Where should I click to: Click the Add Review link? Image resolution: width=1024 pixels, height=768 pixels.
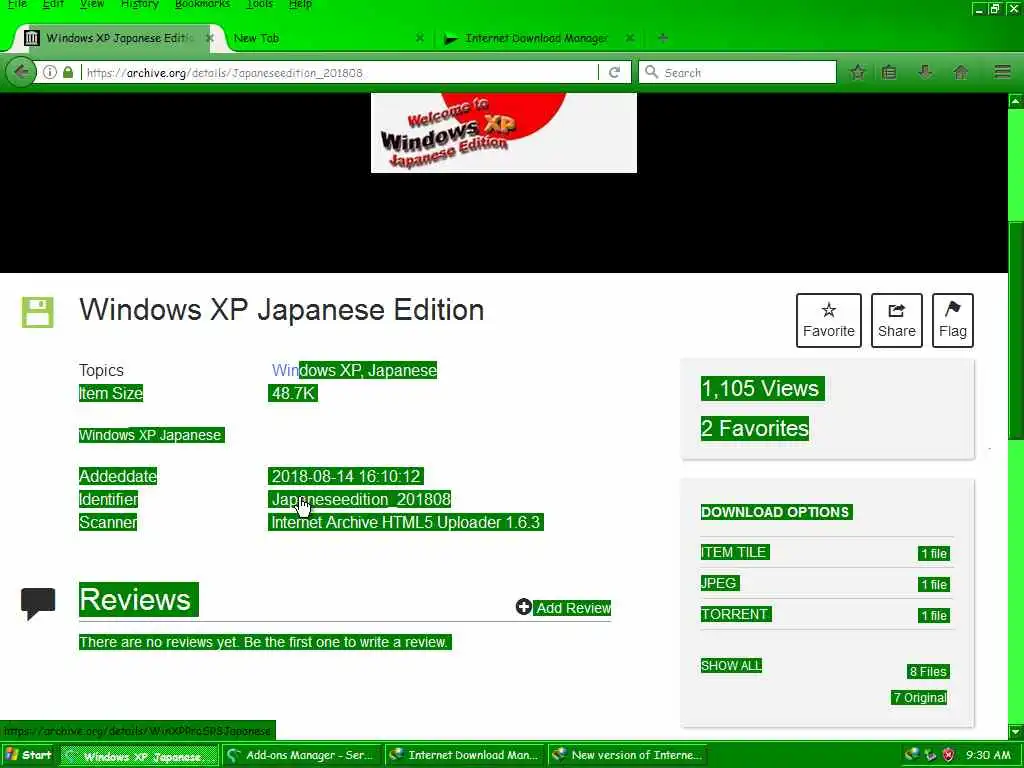click(573, 608)
